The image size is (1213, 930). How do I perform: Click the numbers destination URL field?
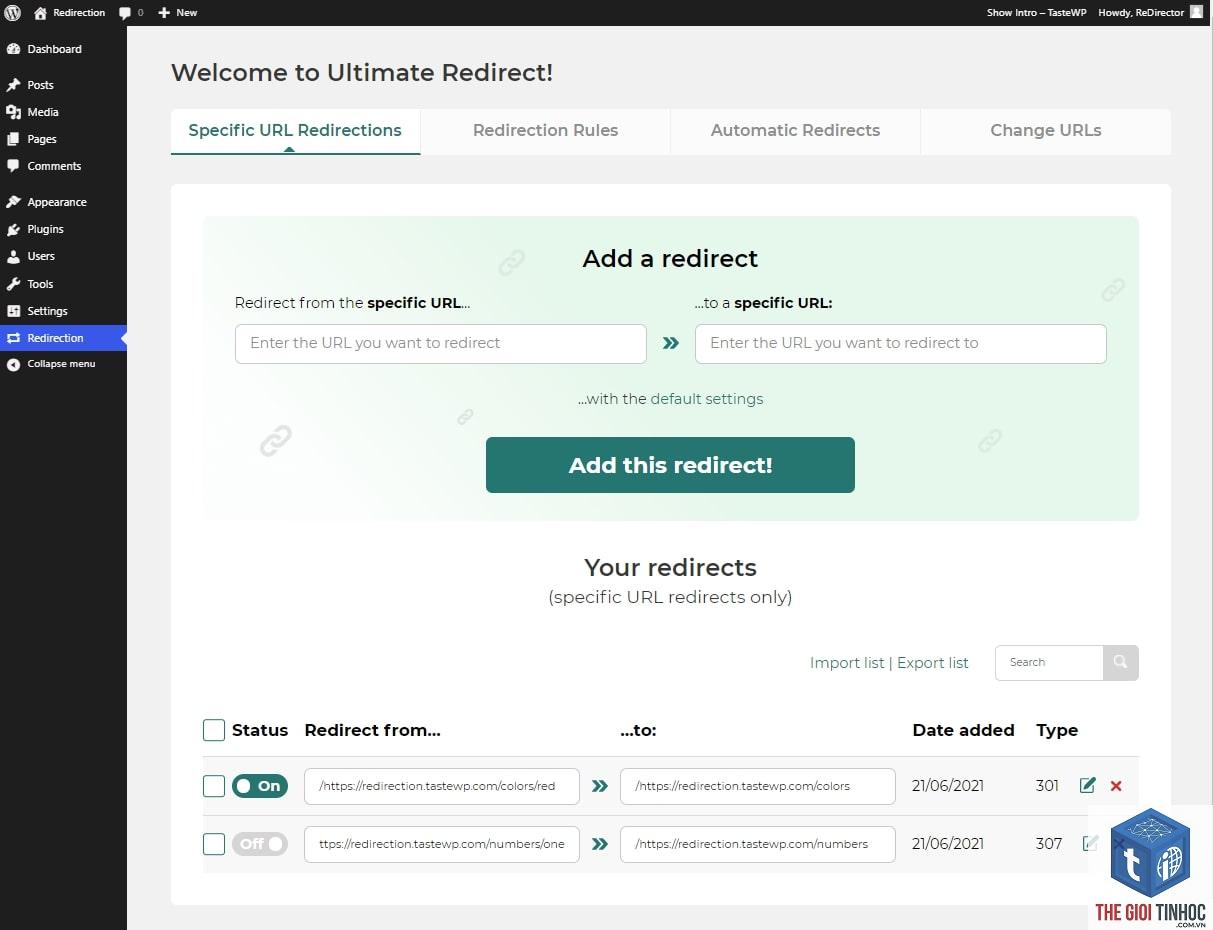758,844
